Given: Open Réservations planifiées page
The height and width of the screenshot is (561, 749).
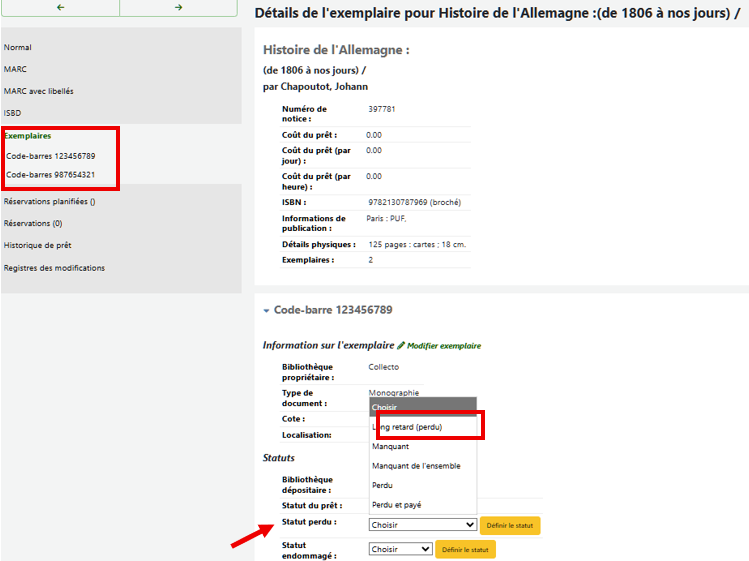Looking at the screenshot, I should [x=50, y=202].
